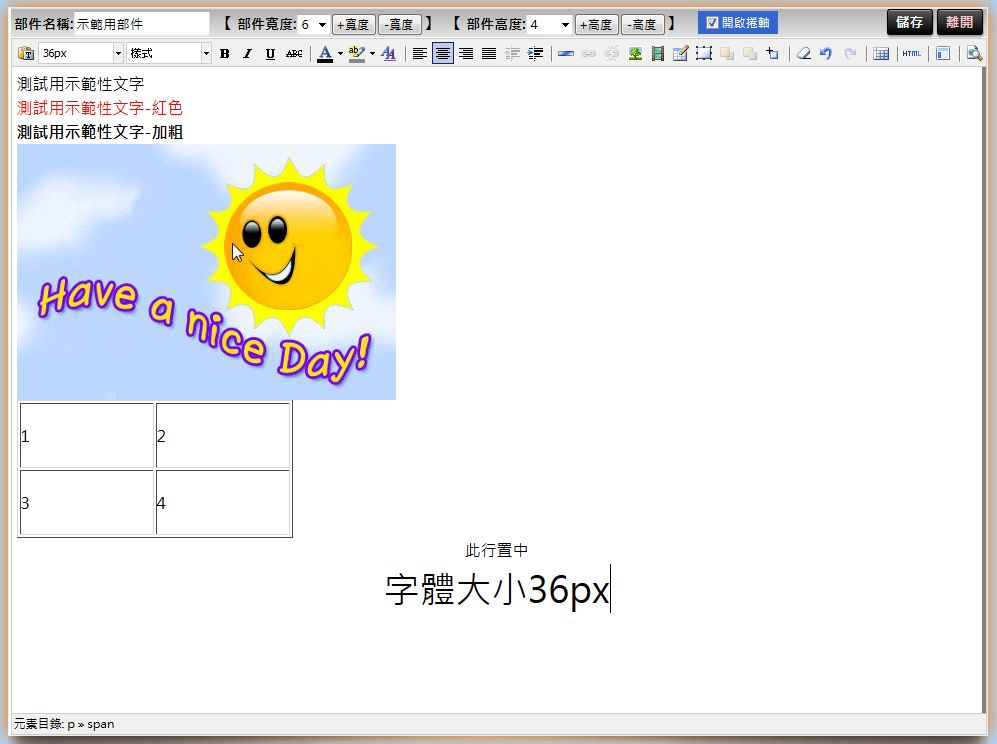Click the 部件名稱 name input field

[x=141, y=24]
